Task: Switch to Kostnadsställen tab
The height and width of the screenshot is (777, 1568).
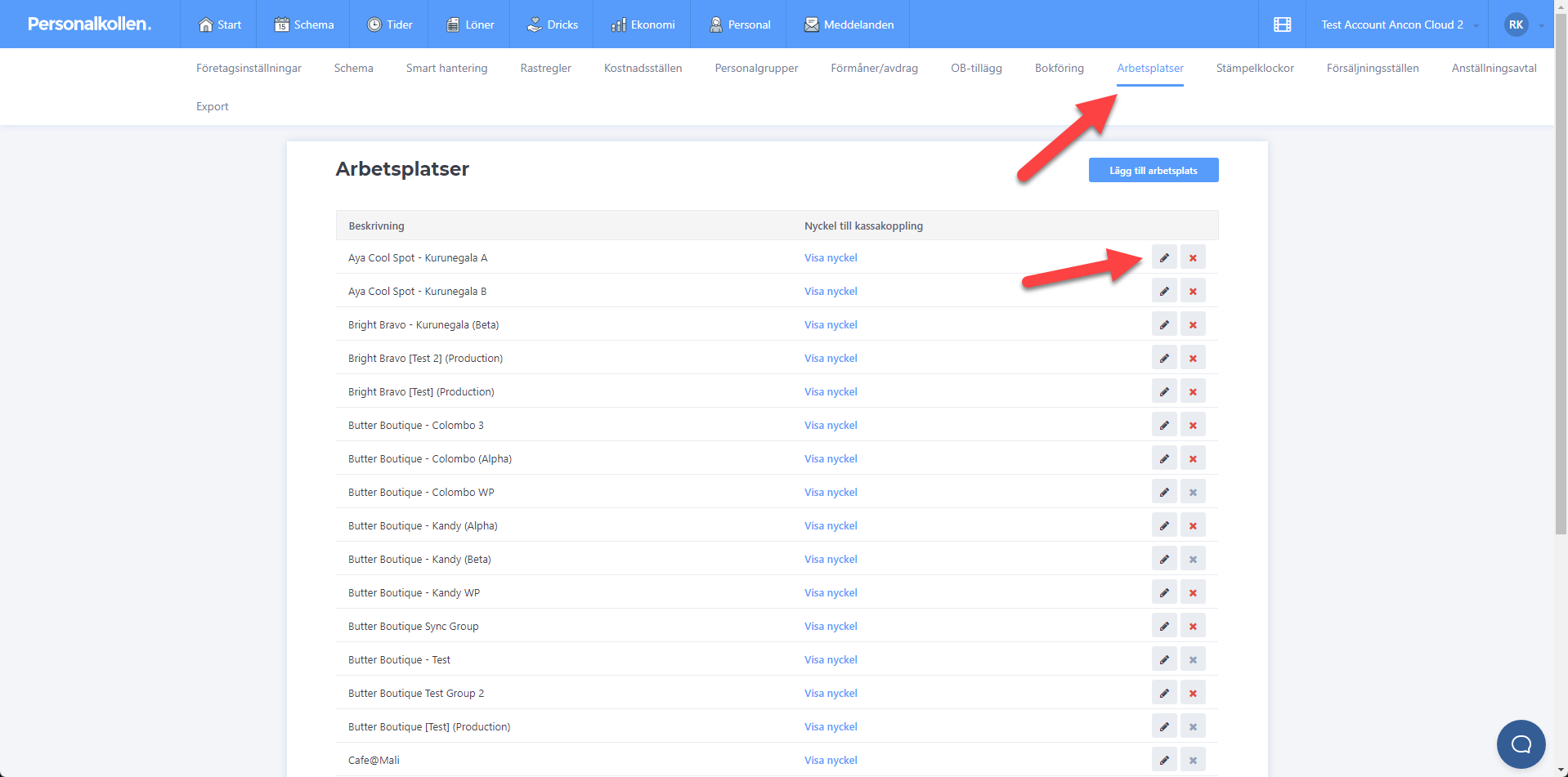Action: 643,68
